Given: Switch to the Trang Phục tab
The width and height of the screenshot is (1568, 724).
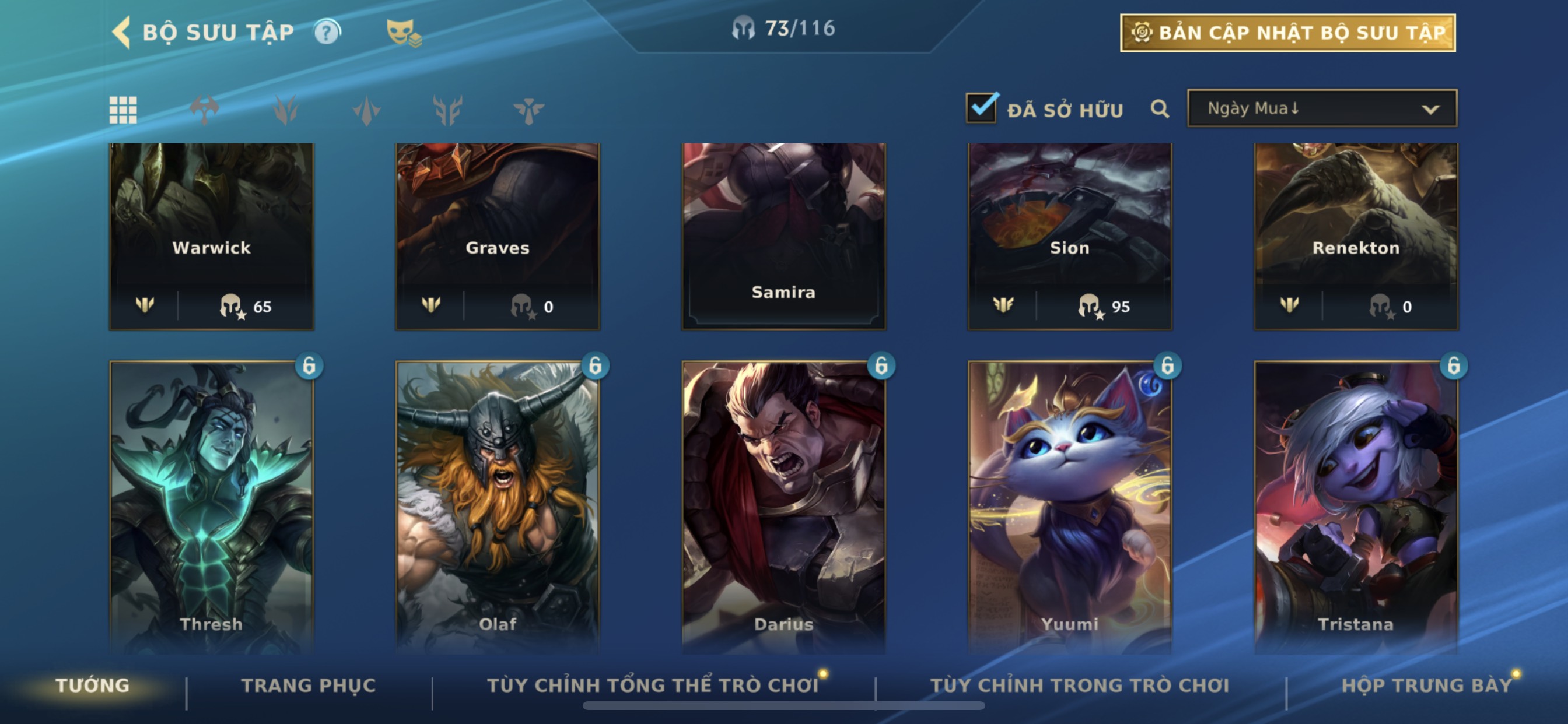Looking at the screenshot, I should point(309,685).
